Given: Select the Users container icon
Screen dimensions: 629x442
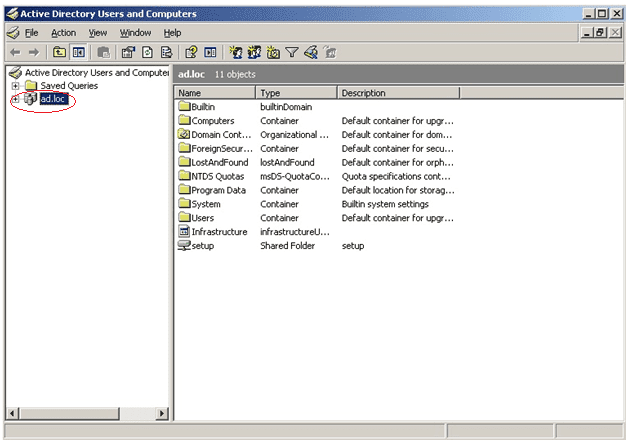Looking at the screenshot, I should click(184, 217).
